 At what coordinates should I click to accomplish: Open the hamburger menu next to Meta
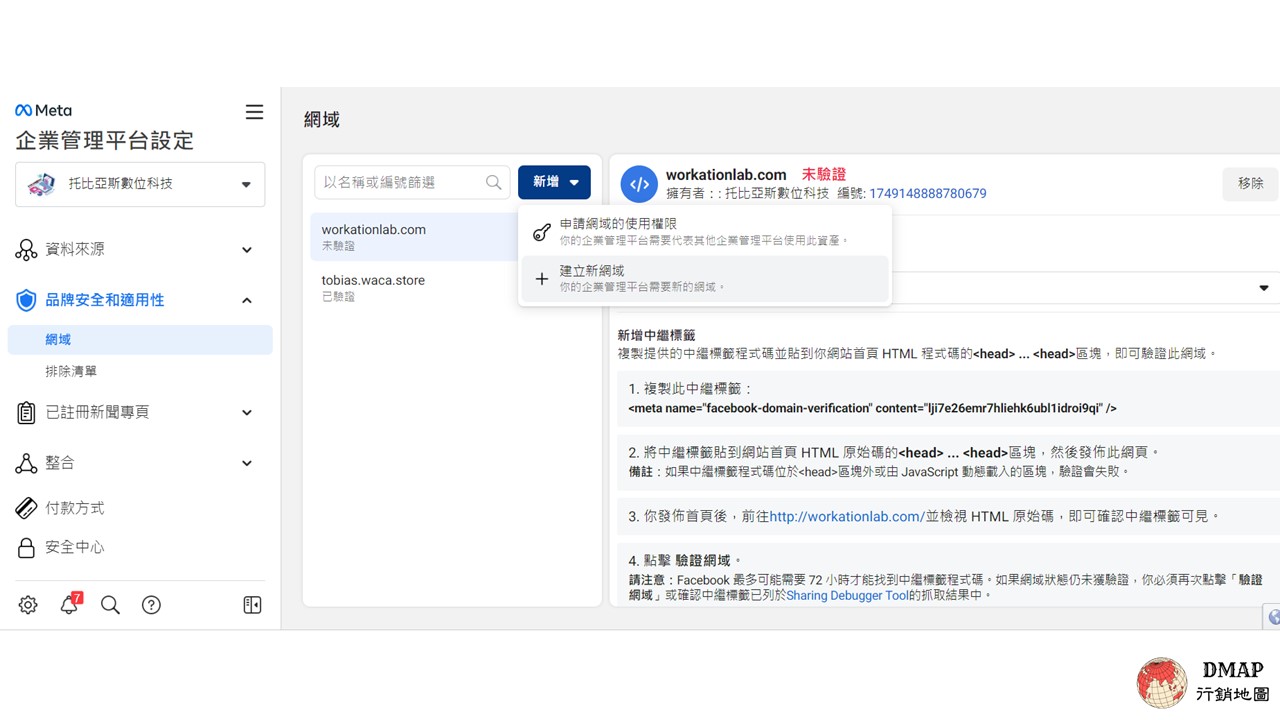[254, 112]
